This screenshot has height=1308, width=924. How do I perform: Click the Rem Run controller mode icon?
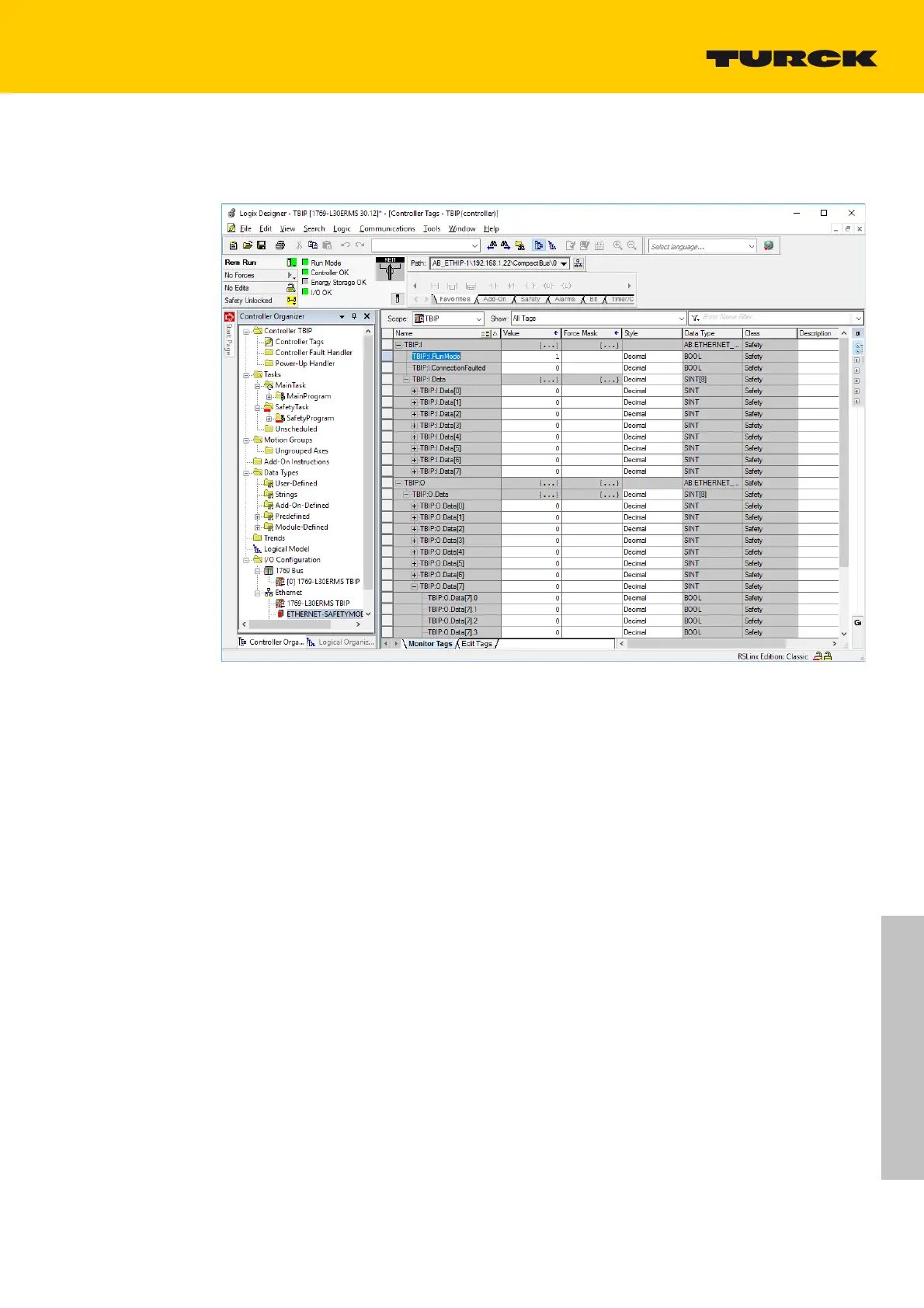click(291, 263)
